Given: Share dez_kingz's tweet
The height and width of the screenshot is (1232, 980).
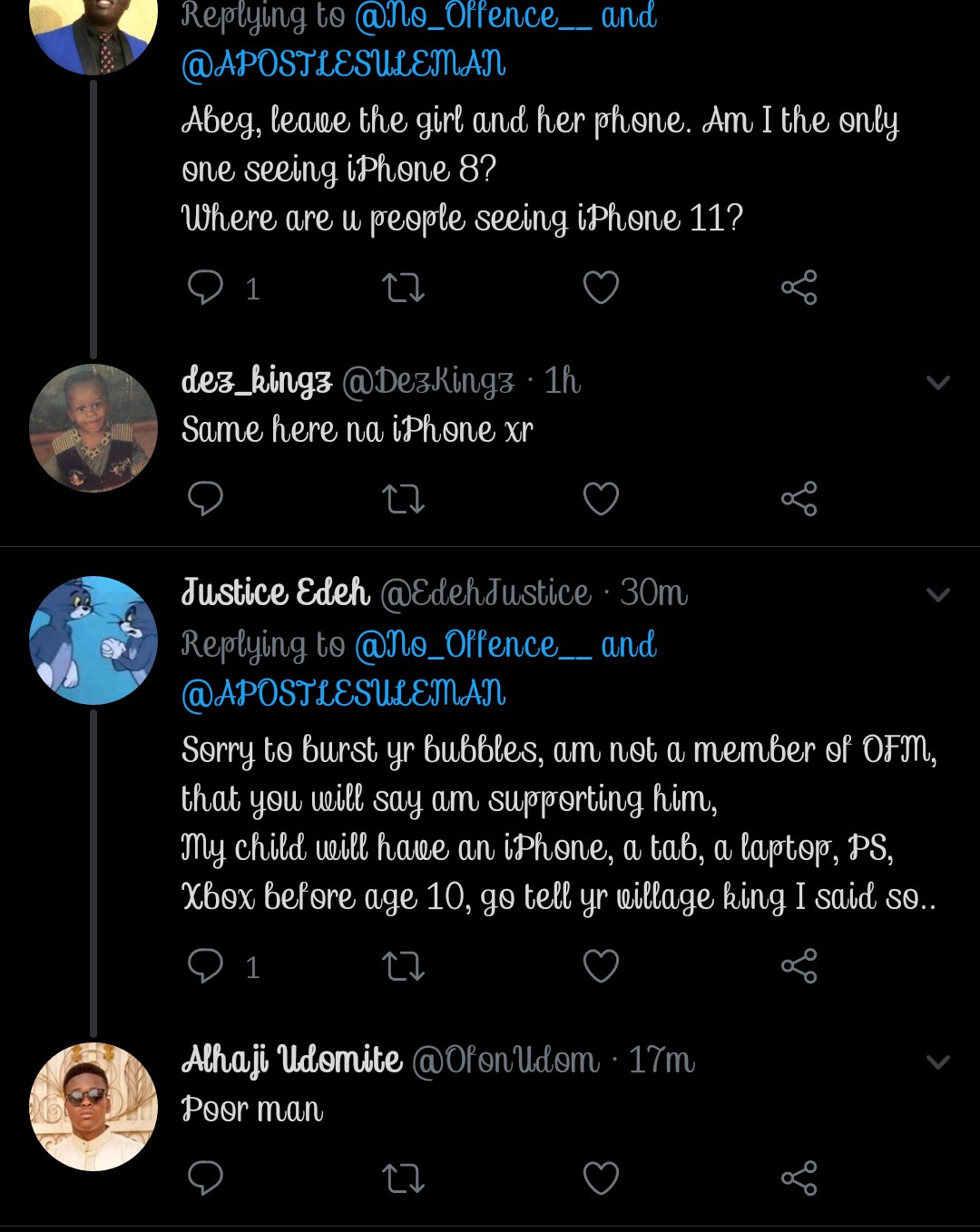Looking at the screenshot, I should [799, 498].
